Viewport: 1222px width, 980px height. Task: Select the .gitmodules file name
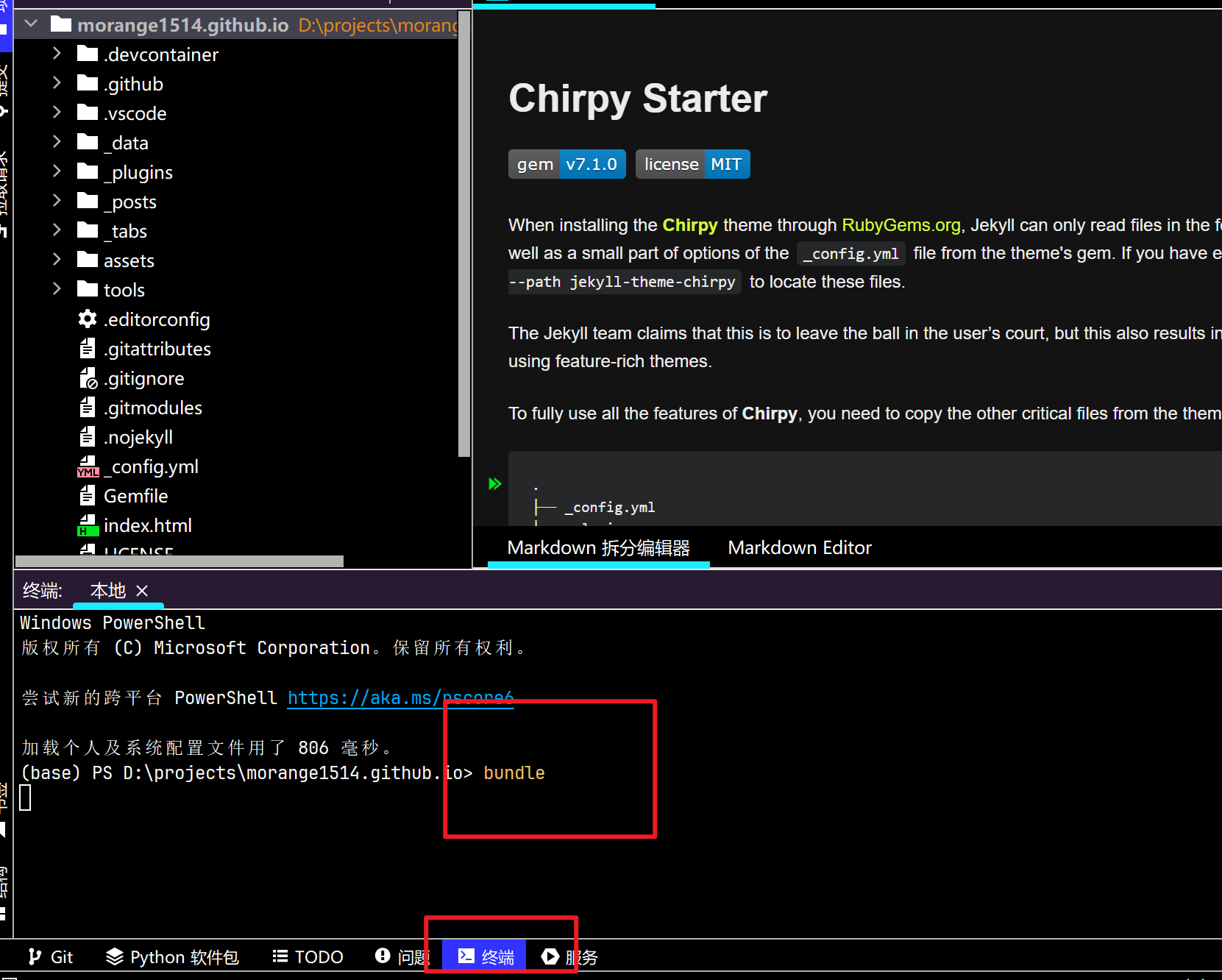pyautogui.click(x=153, y=408)
